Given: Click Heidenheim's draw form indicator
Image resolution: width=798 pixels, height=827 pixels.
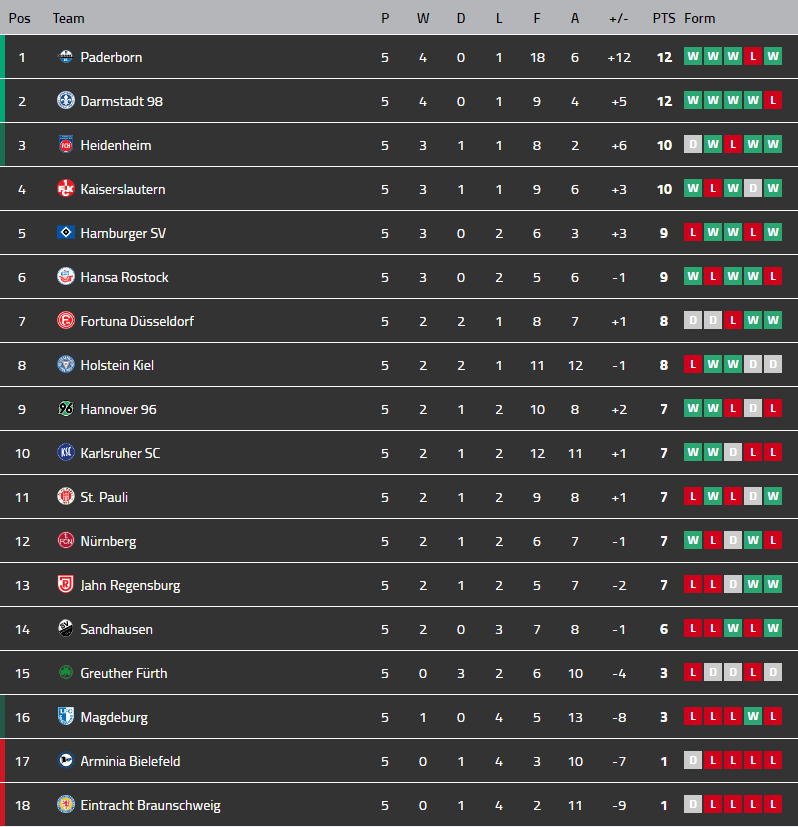Looking at the screenshot, I should coord(693,144).
